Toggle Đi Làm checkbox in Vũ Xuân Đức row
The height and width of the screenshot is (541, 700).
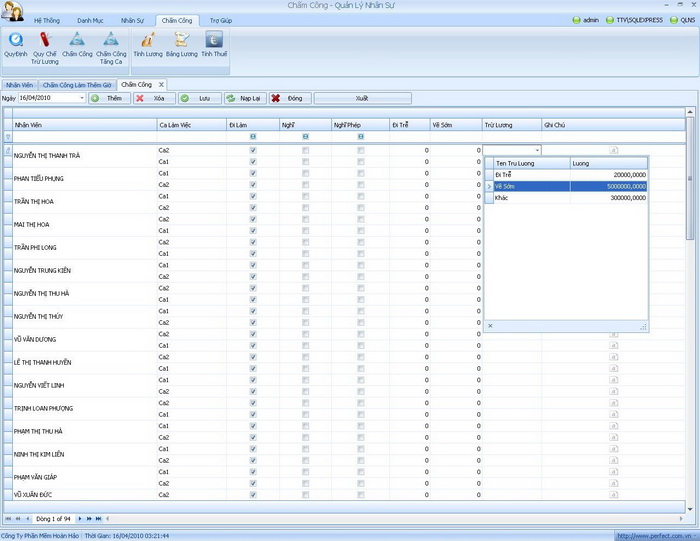click(x=253, y=495)
